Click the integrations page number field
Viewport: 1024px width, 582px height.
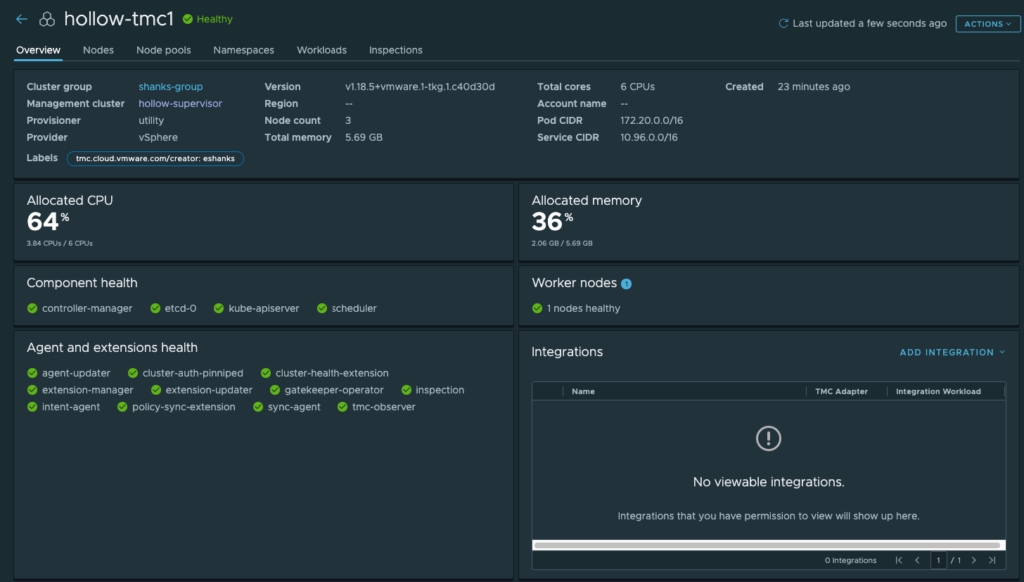pos(938,560)
